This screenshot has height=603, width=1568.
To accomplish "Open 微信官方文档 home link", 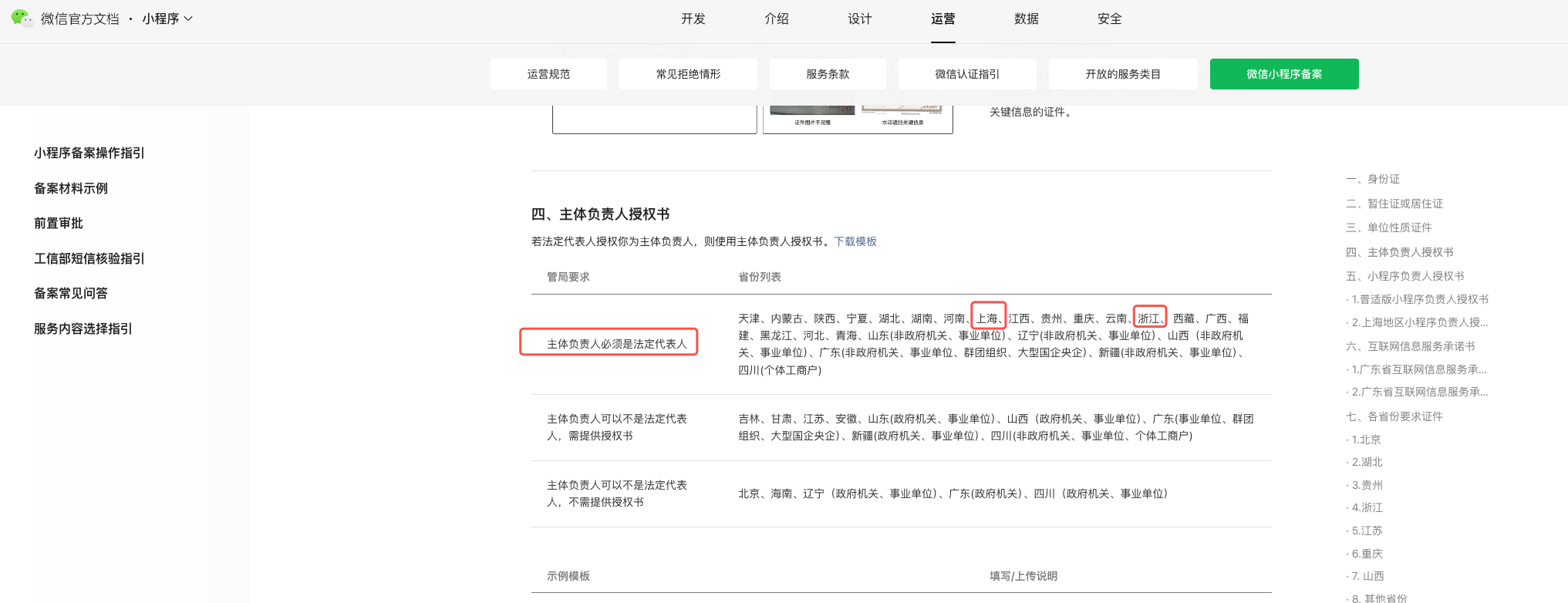I will [80, 19].
